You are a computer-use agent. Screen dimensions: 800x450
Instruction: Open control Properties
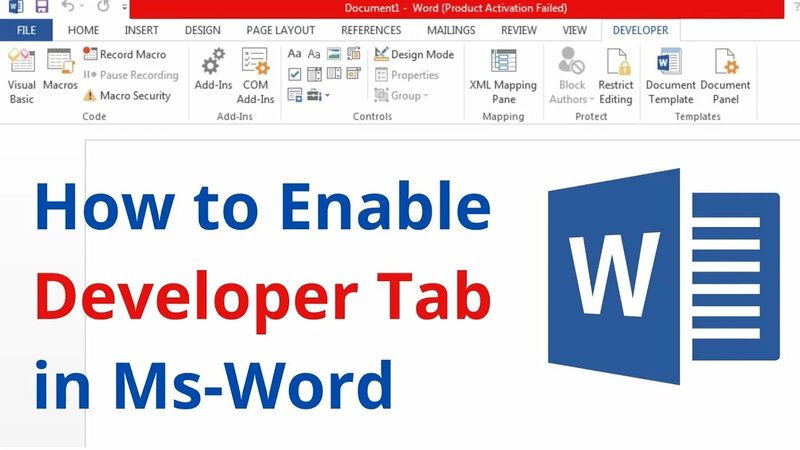pyautogui.click(x=407, y=75)
